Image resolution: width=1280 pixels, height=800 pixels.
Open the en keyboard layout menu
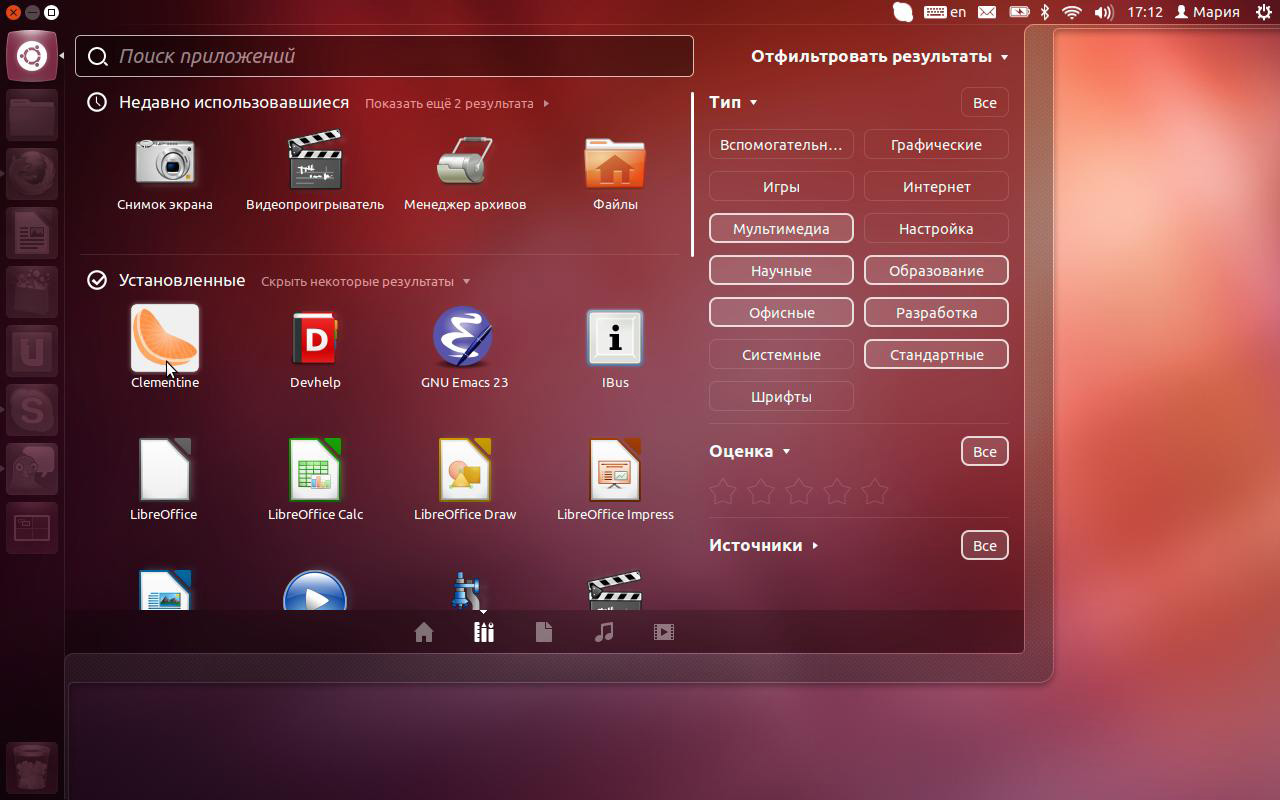point(946,12)
